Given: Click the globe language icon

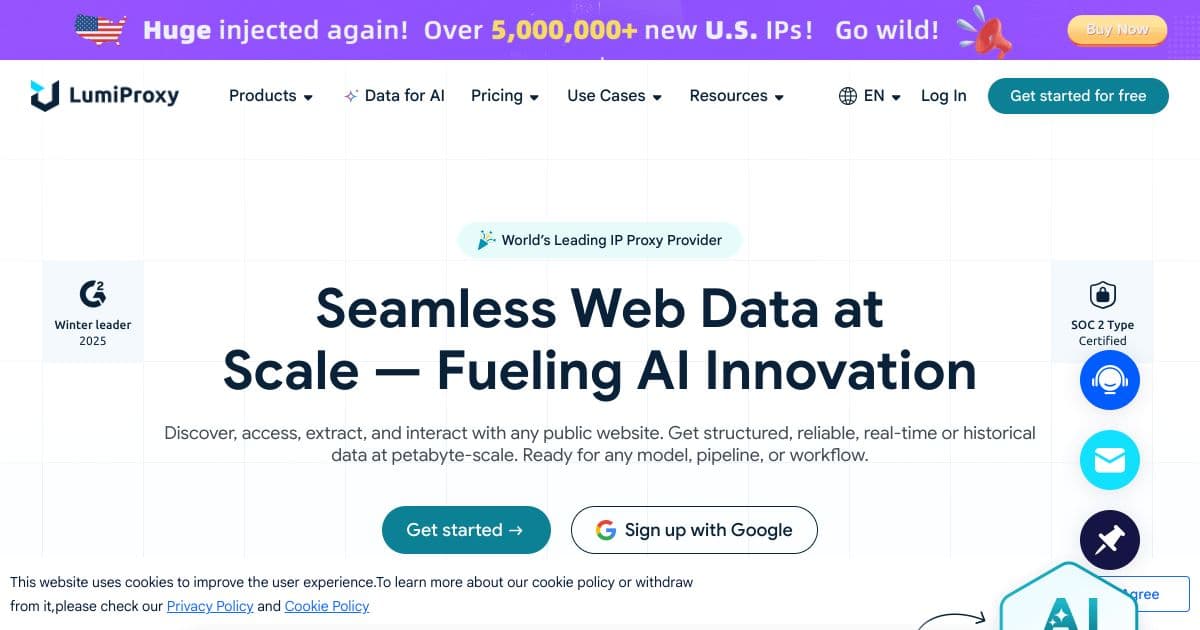Looking at the screenshot, I should 848,96.
